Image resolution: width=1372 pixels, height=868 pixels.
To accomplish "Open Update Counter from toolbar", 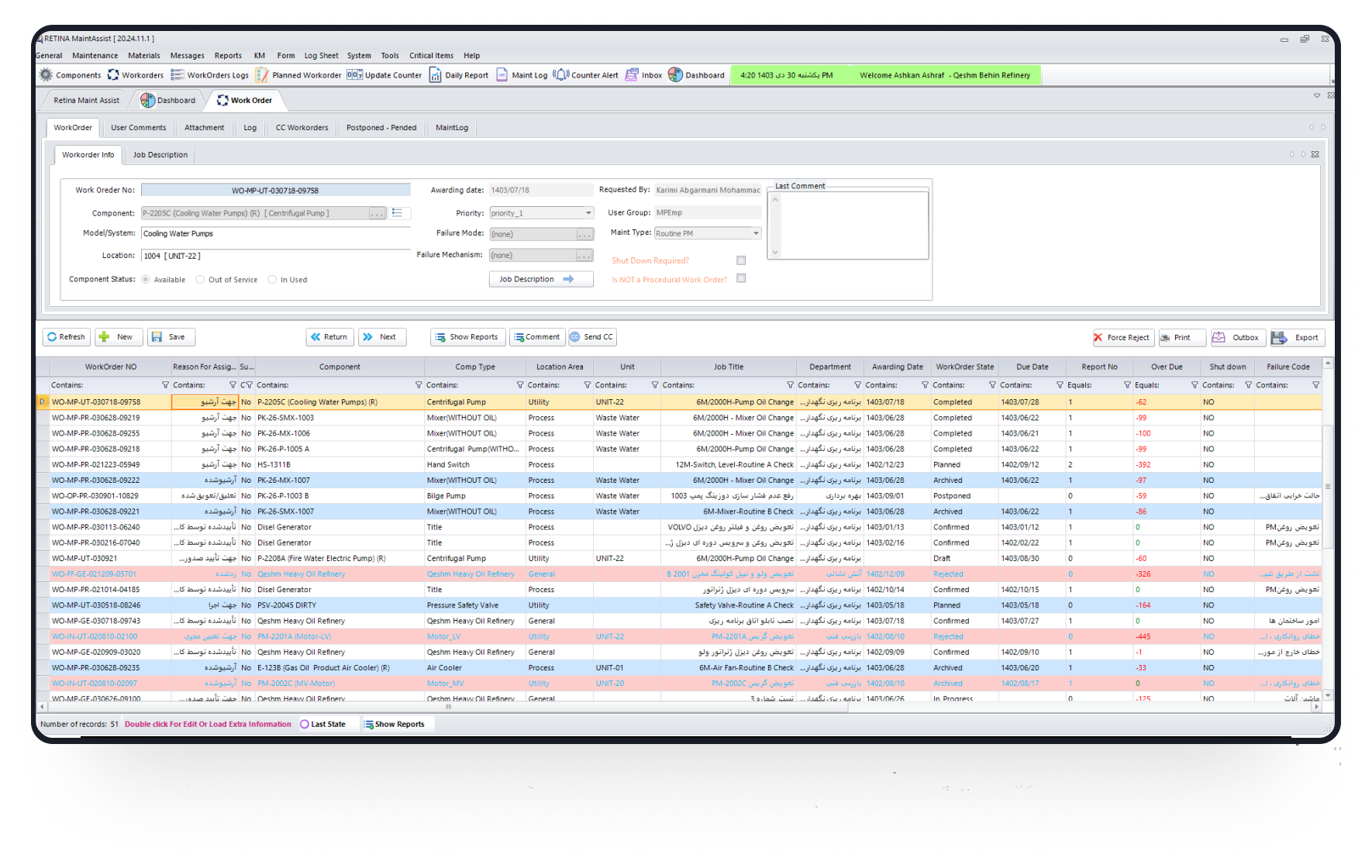I will pyautogui.click(x=354, y=75).
